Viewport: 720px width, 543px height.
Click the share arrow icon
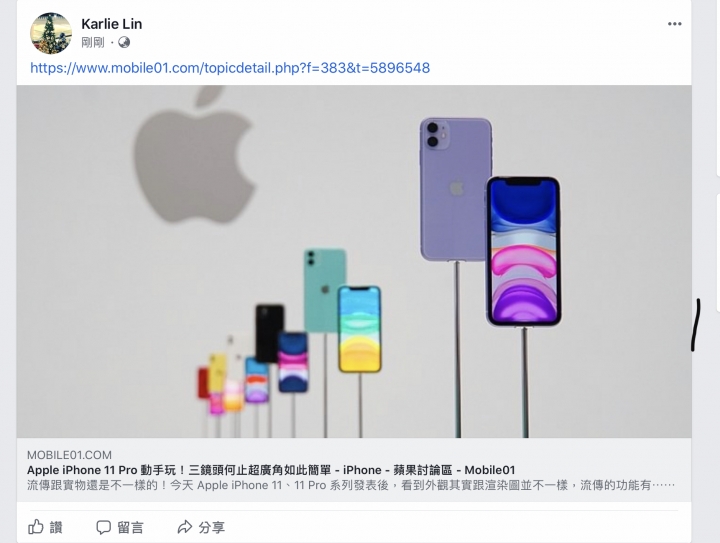[185, 527]
